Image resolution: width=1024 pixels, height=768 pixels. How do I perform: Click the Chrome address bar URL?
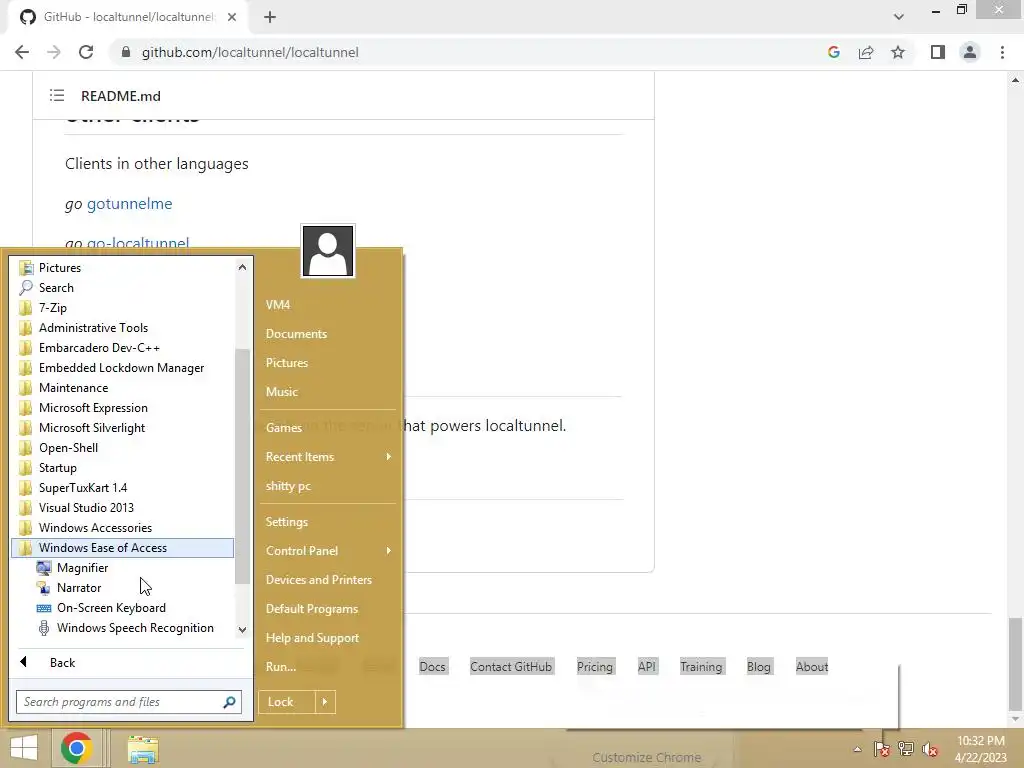pos(250,52)
